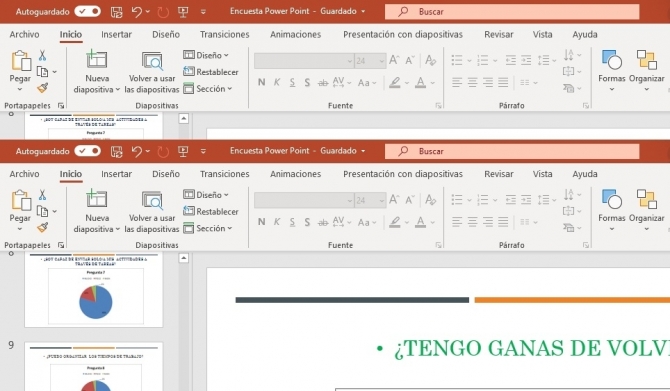Justify text icon in lower window

click(503, 222)
